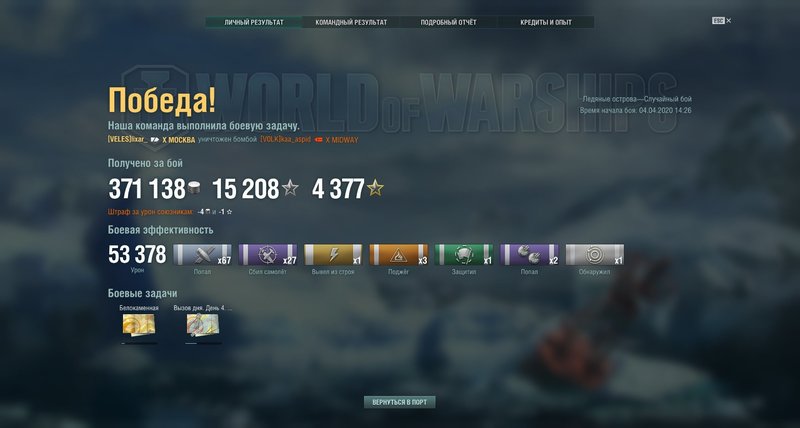Click the grey star XP icon

(290, 188)
